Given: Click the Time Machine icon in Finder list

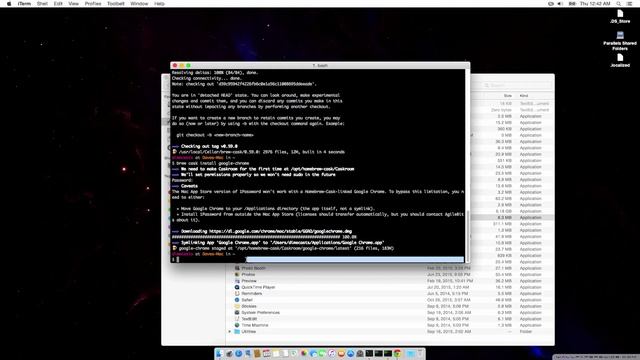Looking at the screenshot, I should 237,325.
